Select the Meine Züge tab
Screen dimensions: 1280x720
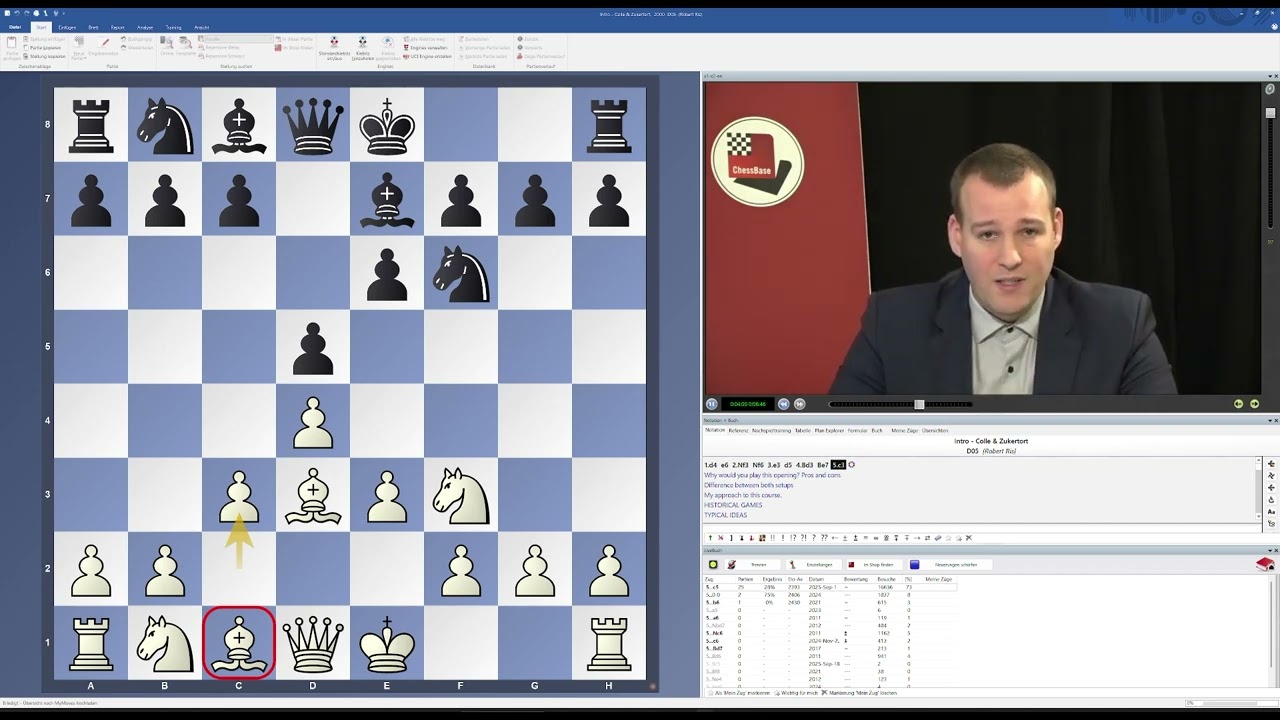tap(904, 430)
